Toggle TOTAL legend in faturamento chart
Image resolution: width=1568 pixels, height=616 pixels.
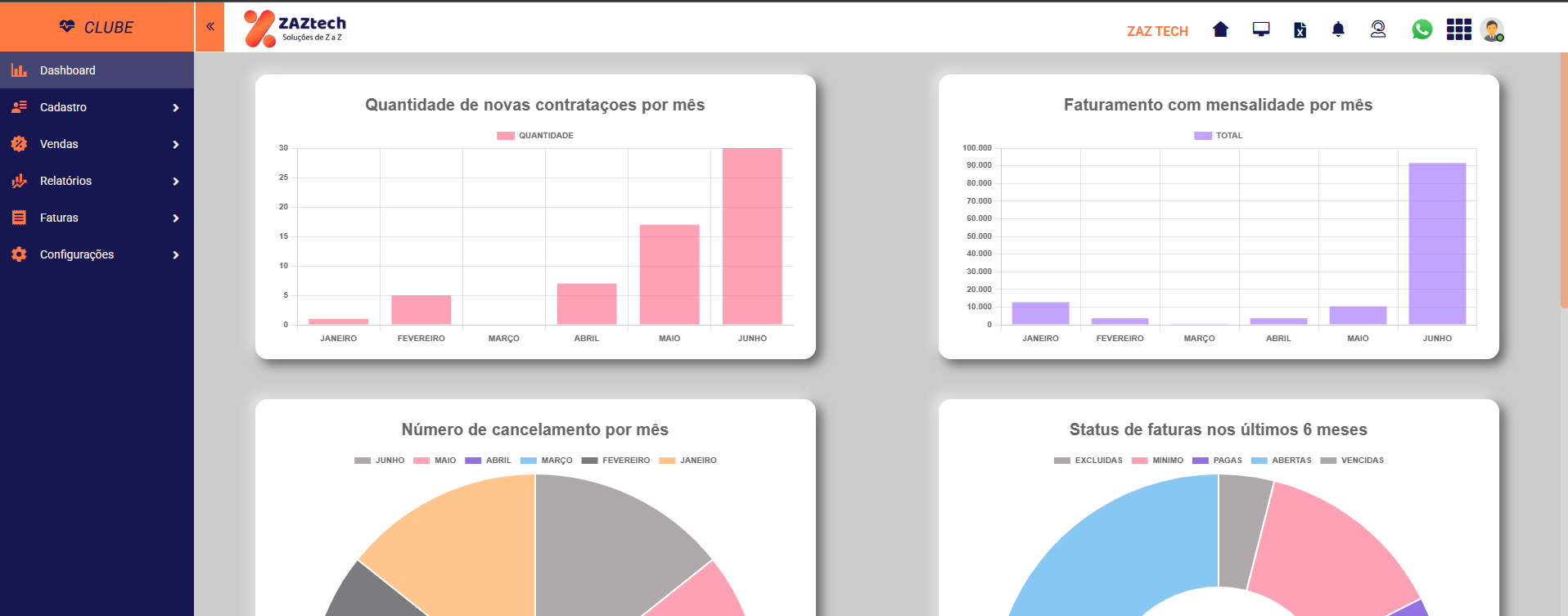[1218, 136]
